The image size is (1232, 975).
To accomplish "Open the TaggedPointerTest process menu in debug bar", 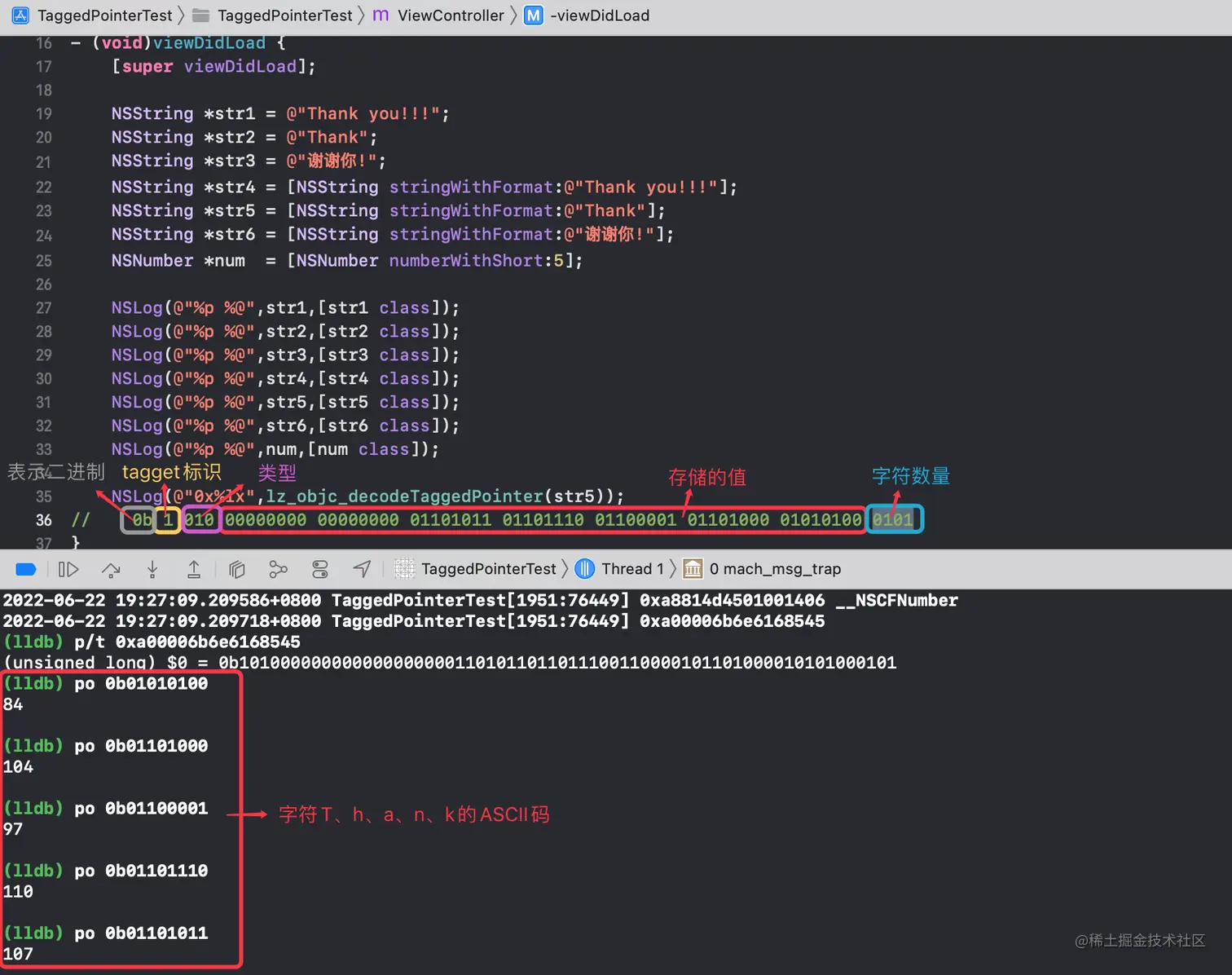I will click(475, 569).
